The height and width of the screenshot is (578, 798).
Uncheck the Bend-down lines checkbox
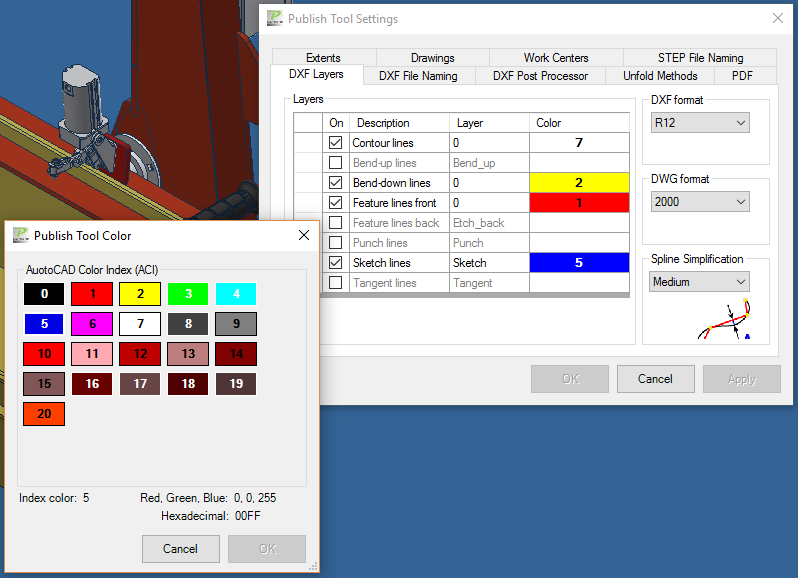pyautogui.click(x=335, y=183)
